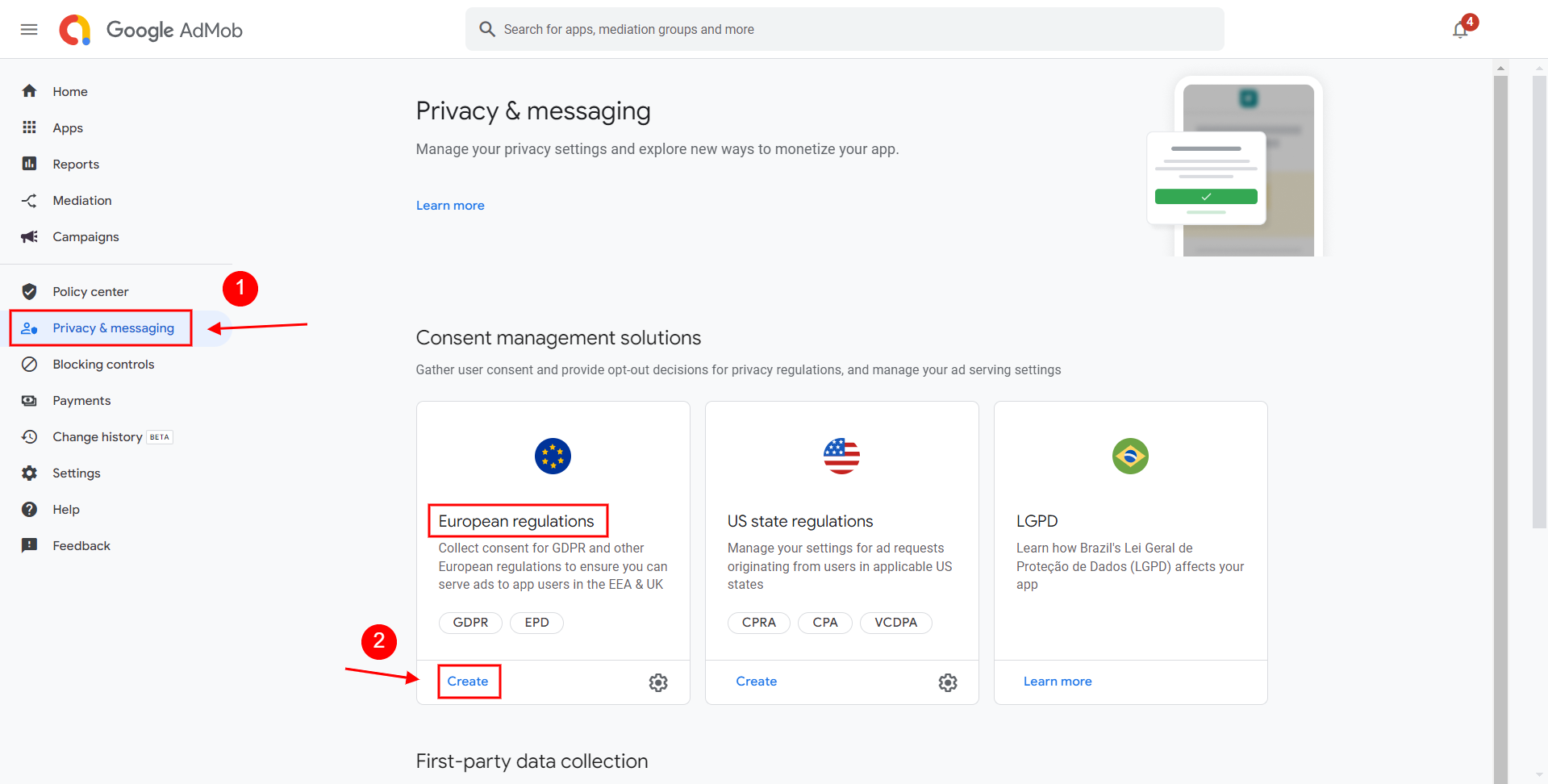Click the Change history clock icon
Screen dimensions: 1548x784
click(x=29, y=436)
